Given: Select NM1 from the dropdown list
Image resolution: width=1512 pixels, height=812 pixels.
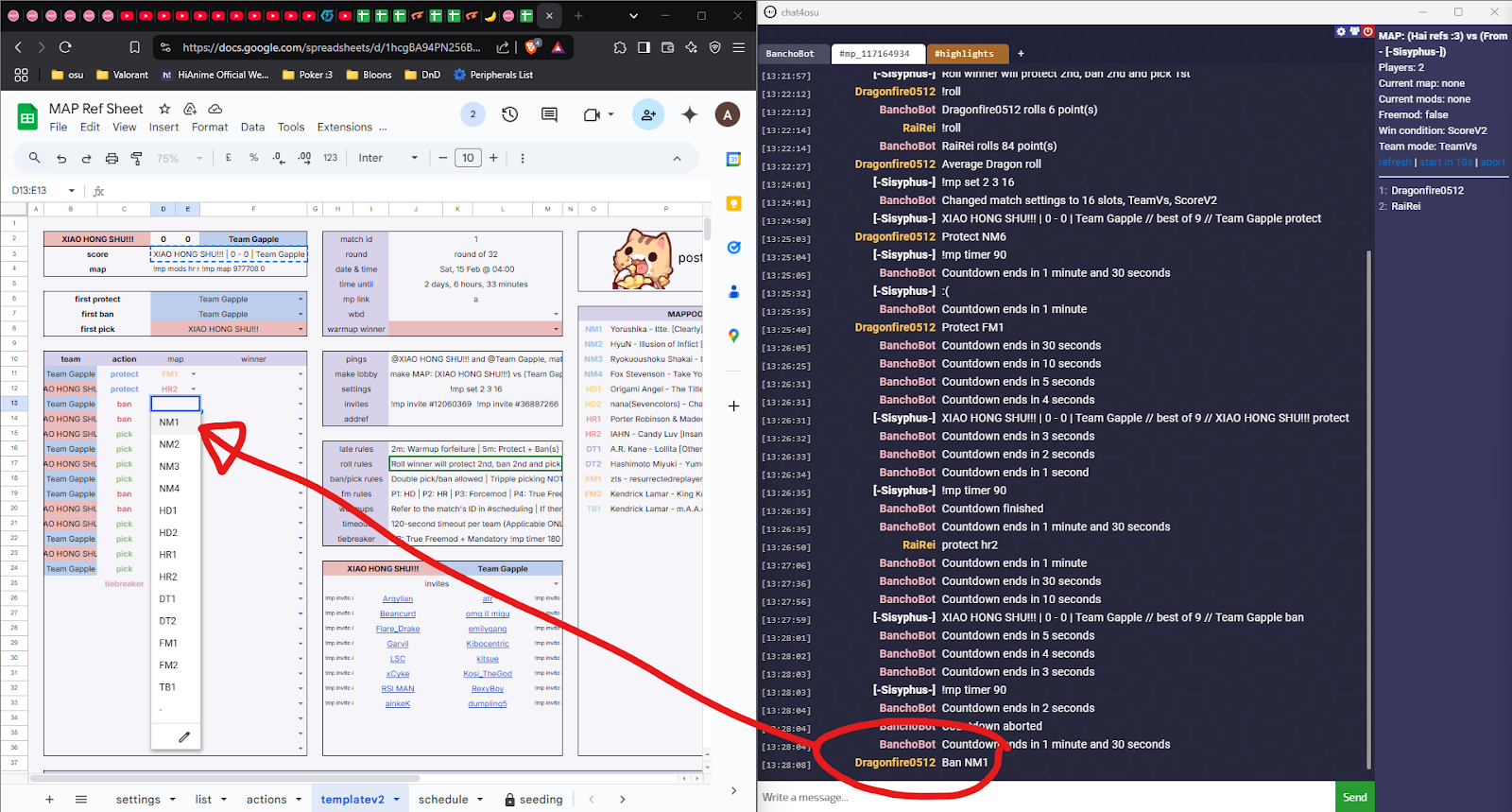Looking at the screenshot, I should click(176, 423).
